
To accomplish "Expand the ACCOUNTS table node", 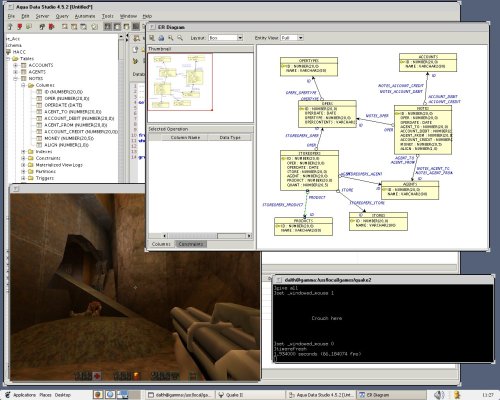I will (x=15, y=65).
